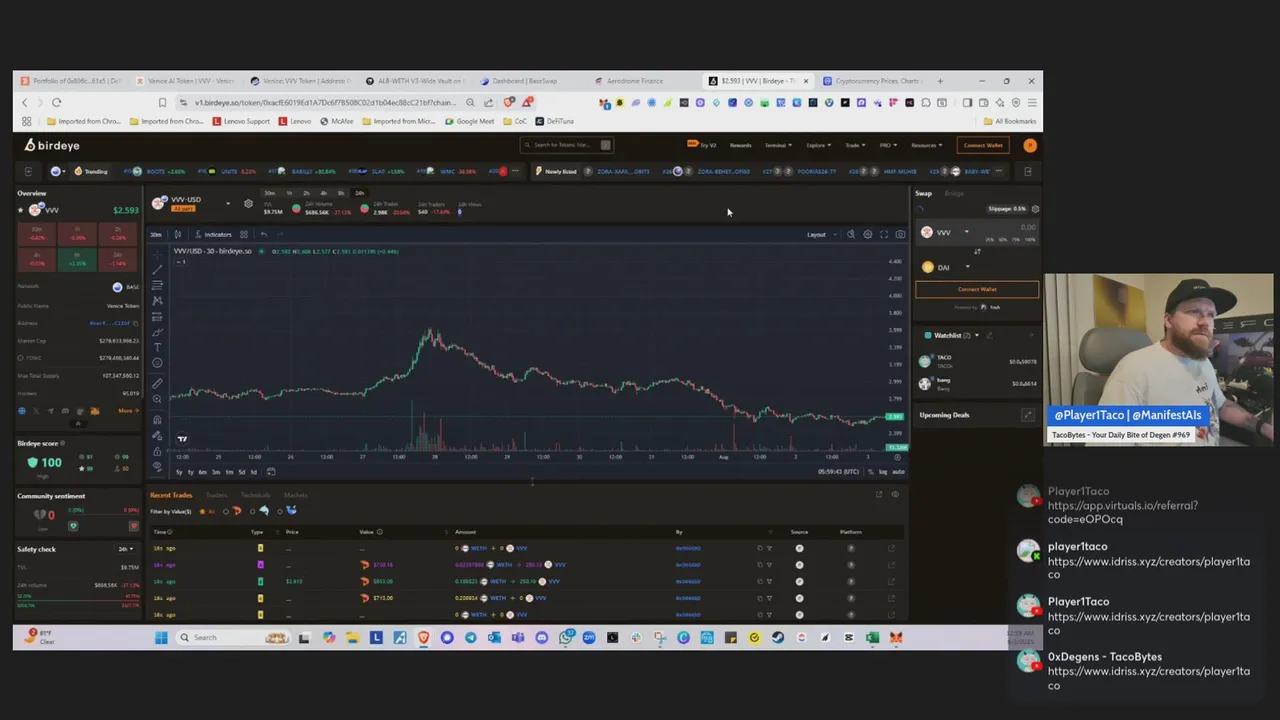This screenshot has height=720, width=1280.
Task: Toggle log scale on chart
Action: [883, 472]
